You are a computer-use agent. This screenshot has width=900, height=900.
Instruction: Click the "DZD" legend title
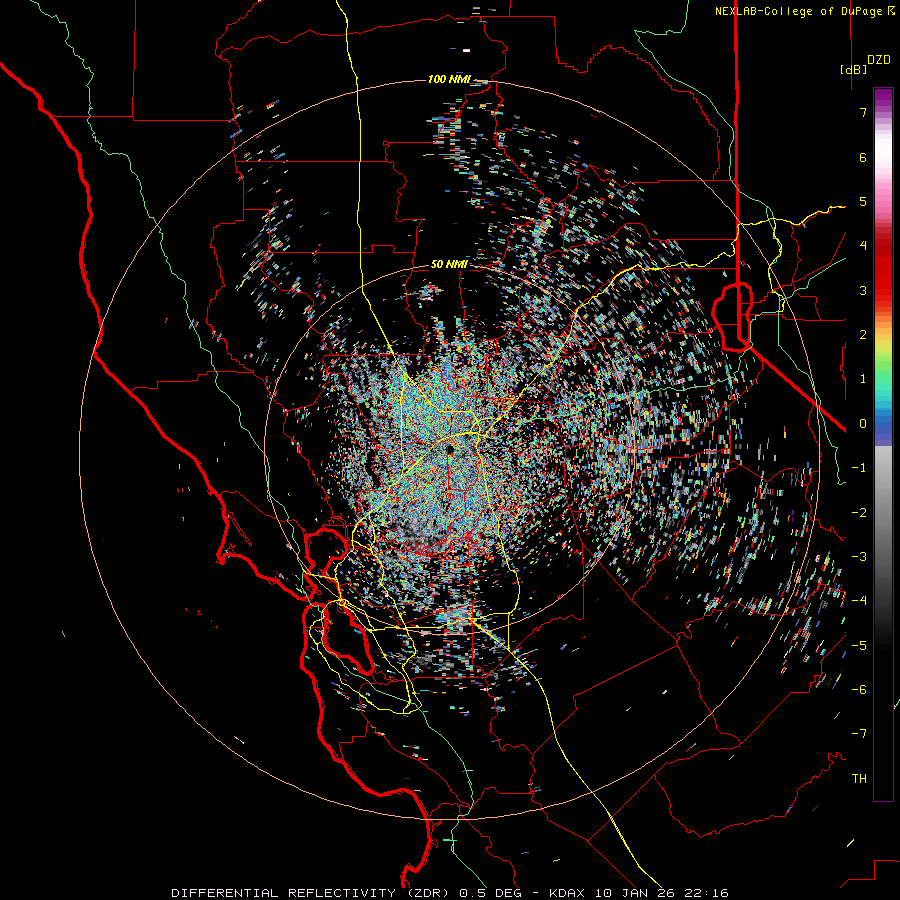coord(879,60)
